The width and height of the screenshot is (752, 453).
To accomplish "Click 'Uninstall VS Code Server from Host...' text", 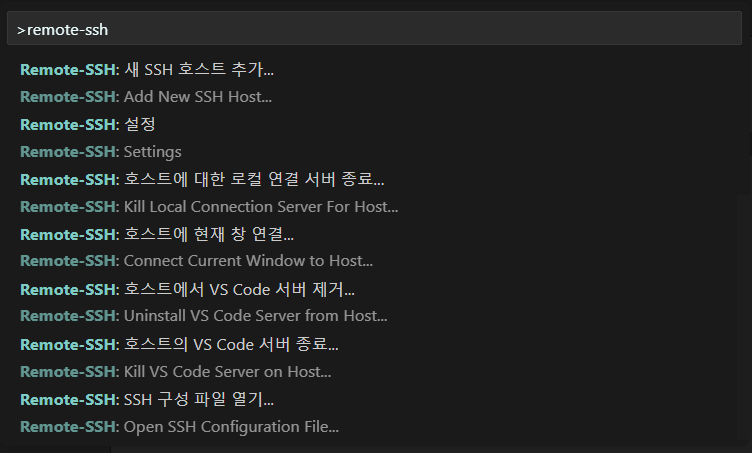I will coord(255,316).
